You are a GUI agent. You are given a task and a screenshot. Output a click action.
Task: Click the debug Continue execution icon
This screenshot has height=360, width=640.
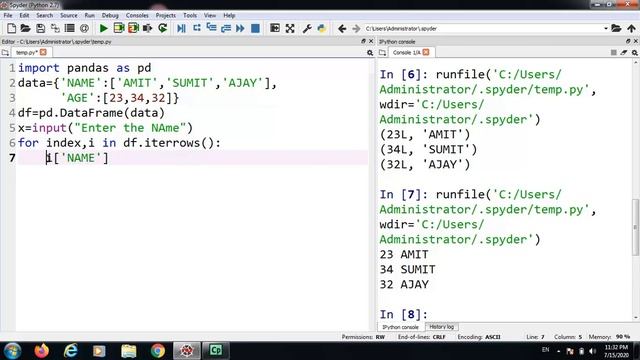[x=240, y=28]
